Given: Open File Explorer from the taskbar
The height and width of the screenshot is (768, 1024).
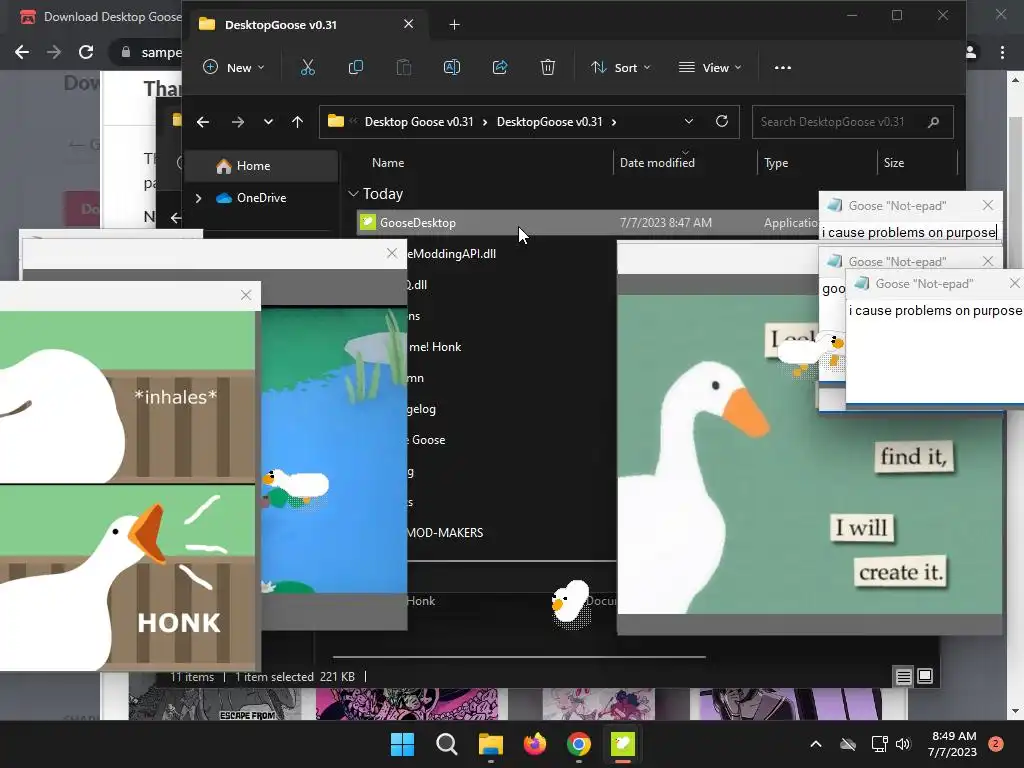Looking at the screenshot, I should pyautogui.click(x=490, y=744).
